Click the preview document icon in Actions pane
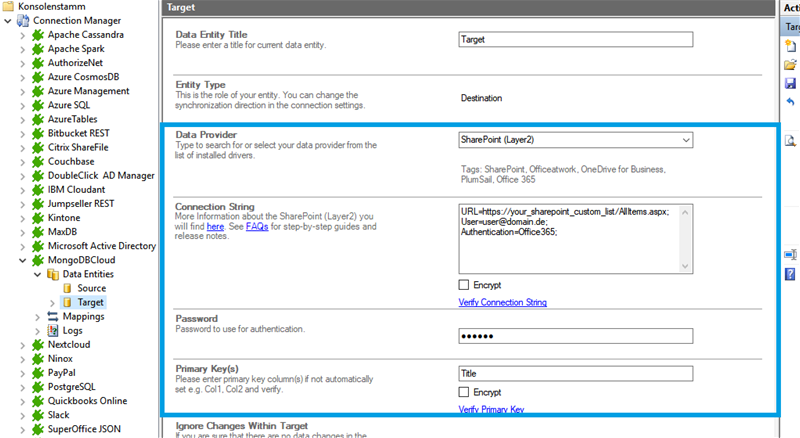Viewport: 800px width, 438px height. click(790, 140)
